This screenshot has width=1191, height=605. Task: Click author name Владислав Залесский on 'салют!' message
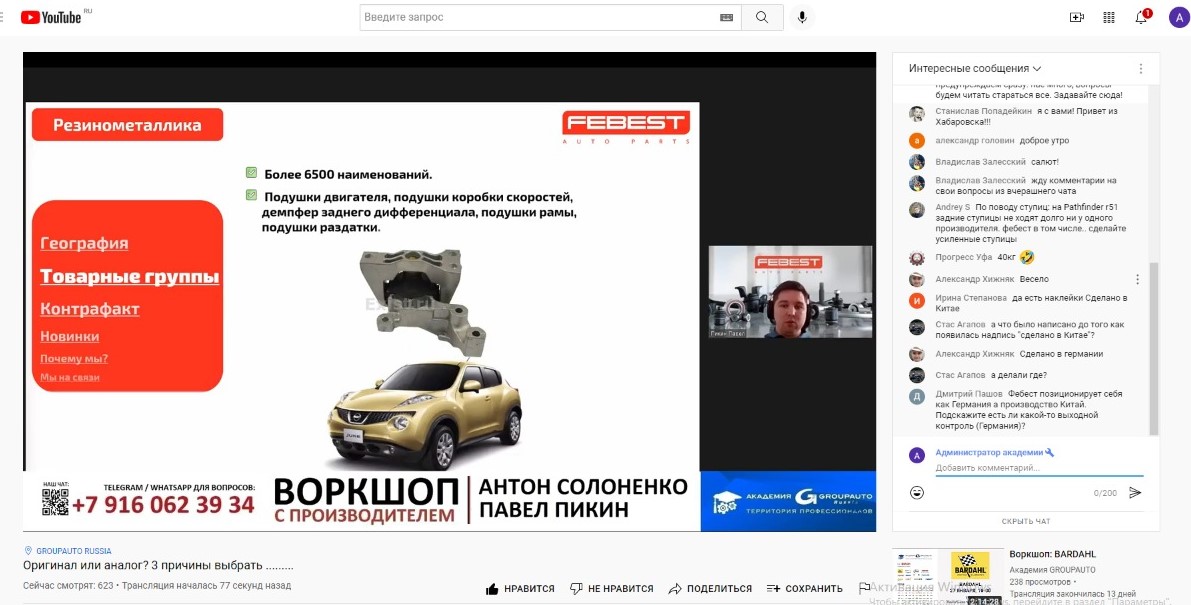click(981, 162)
